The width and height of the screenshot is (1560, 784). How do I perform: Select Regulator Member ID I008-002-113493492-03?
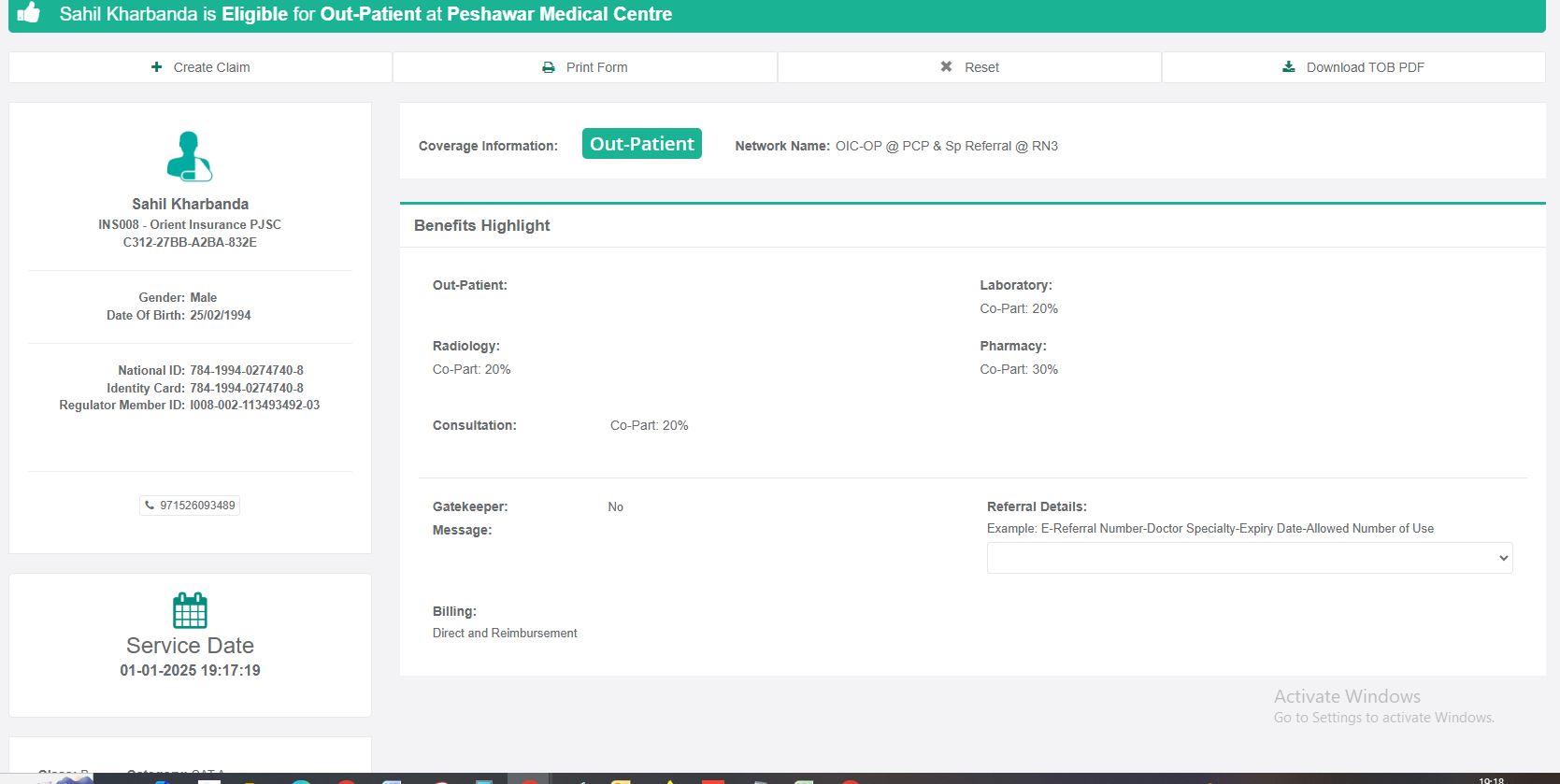tap(254, 405)
